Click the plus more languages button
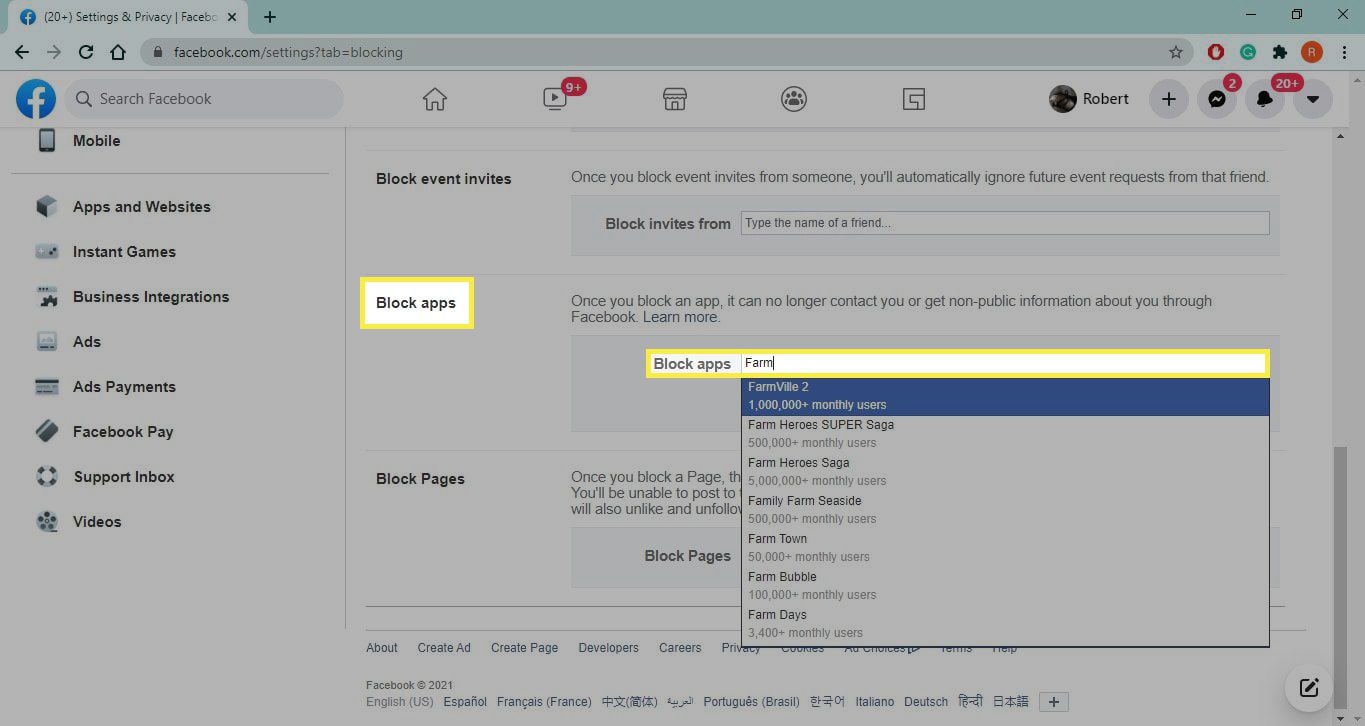Screen dimensions: 1365x726 1054,702
